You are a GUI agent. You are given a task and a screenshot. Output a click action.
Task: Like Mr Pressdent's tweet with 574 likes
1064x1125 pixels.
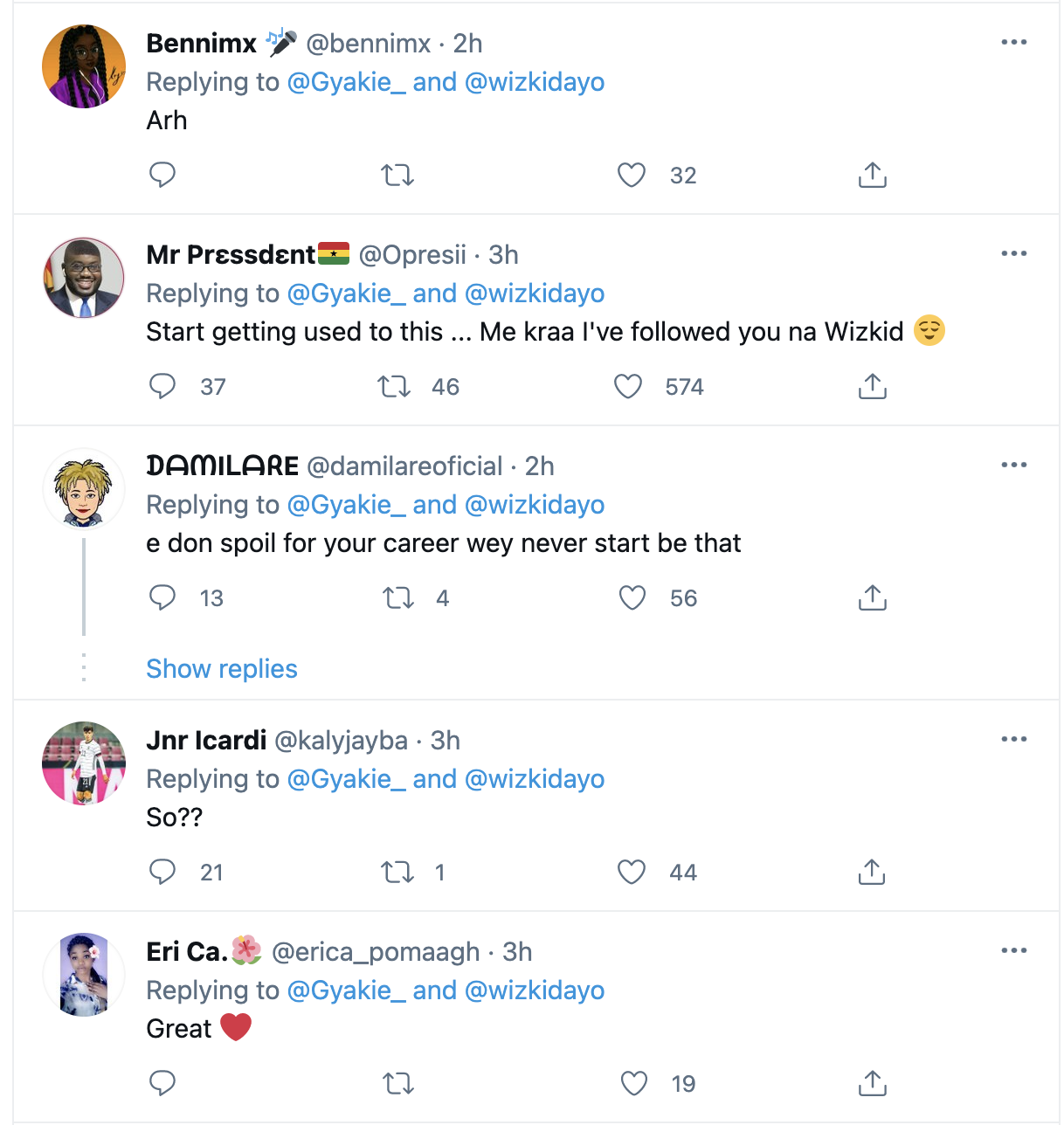point(628,386)
